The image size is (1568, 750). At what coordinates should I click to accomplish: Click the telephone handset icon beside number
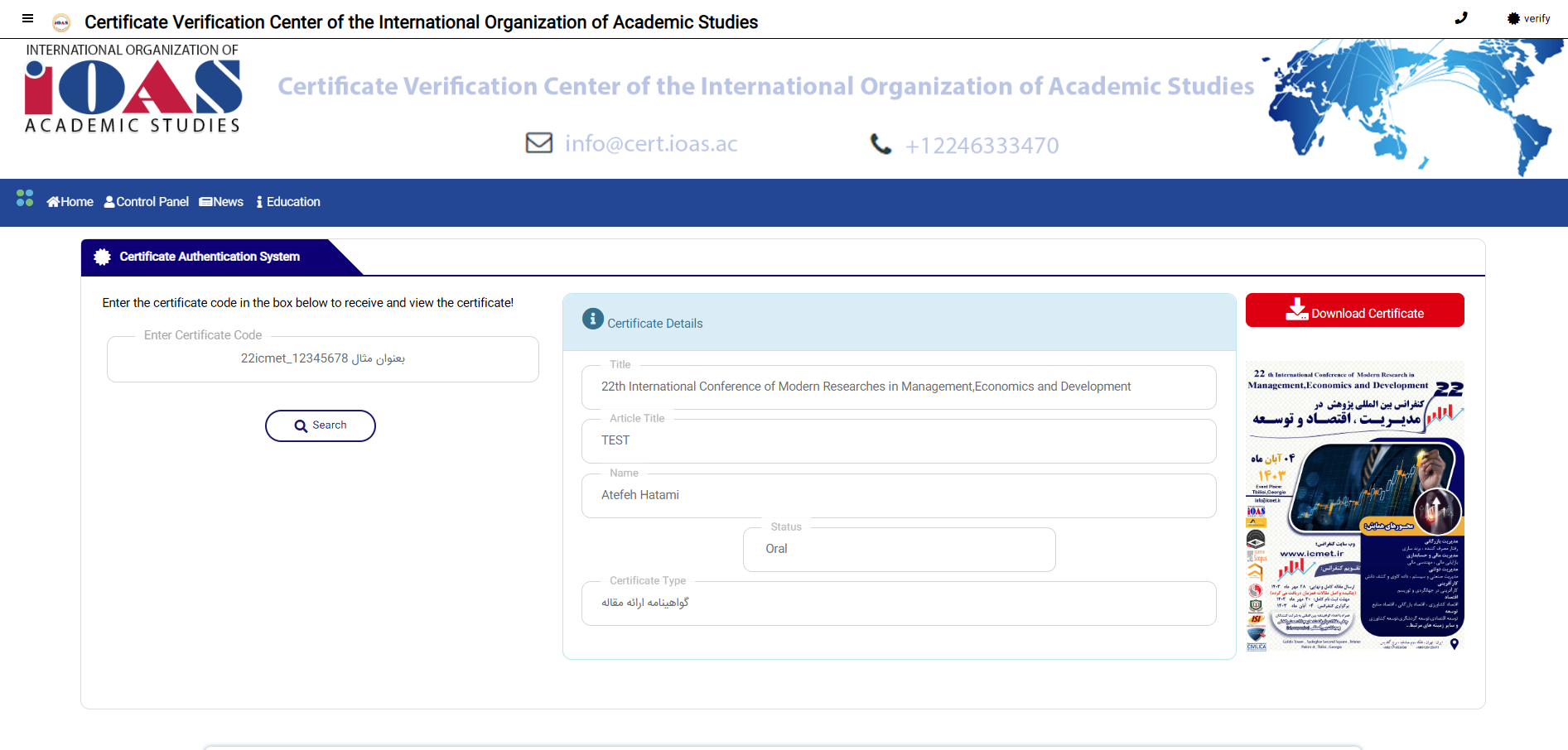(x=880, y=144)
